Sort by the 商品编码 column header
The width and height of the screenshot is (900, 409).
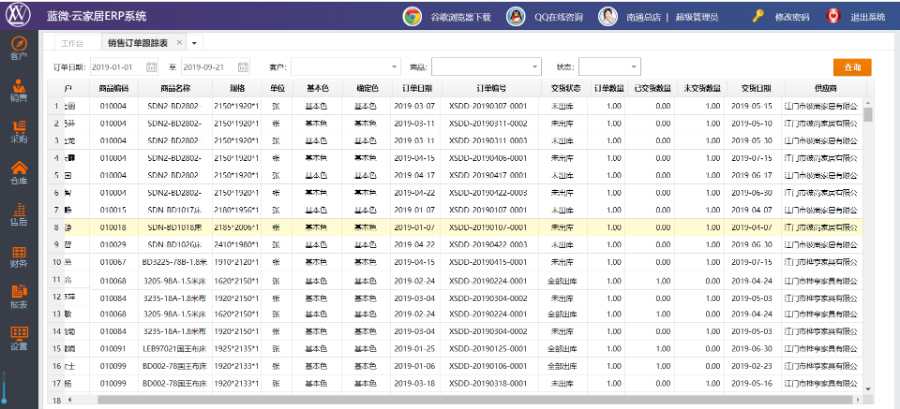coord(114,88)
